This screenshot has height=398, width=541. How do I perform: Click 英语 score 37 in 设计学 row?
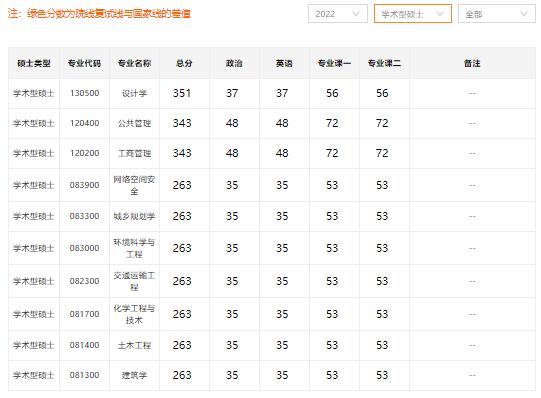(x=282, y=93)
